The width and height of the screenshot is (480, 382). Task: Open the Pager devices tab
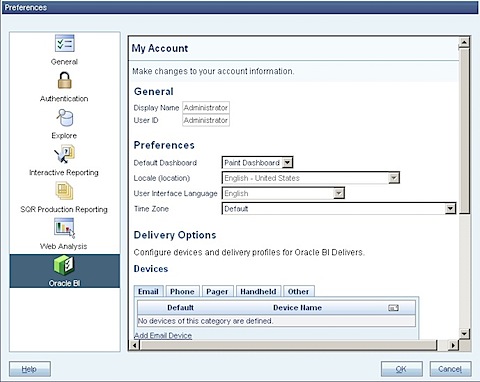pos(217,291)
